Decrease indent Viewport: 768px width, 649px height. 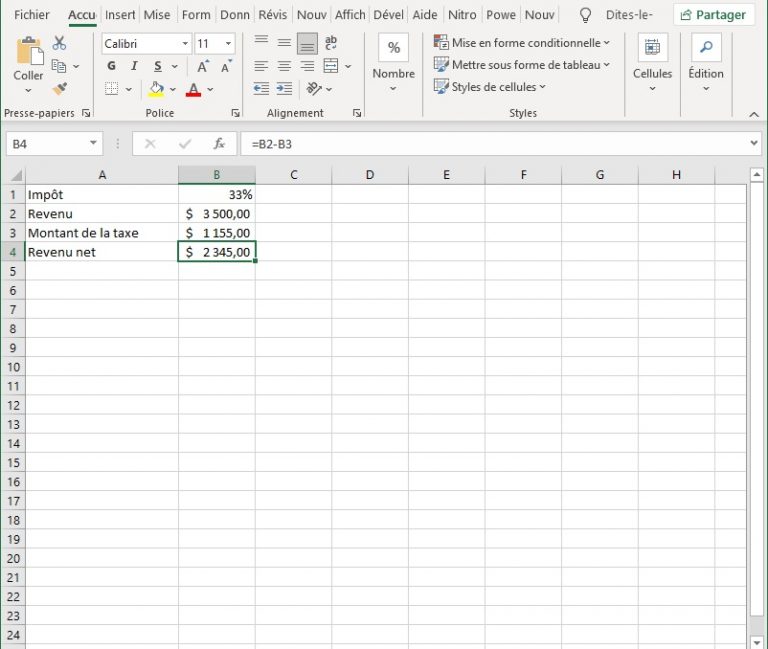point(261,89)
